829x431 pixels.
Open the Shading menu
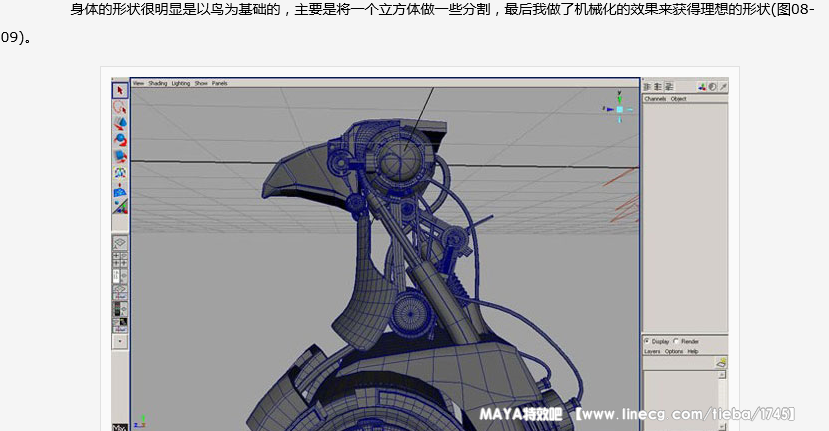(x=158, y=83)
